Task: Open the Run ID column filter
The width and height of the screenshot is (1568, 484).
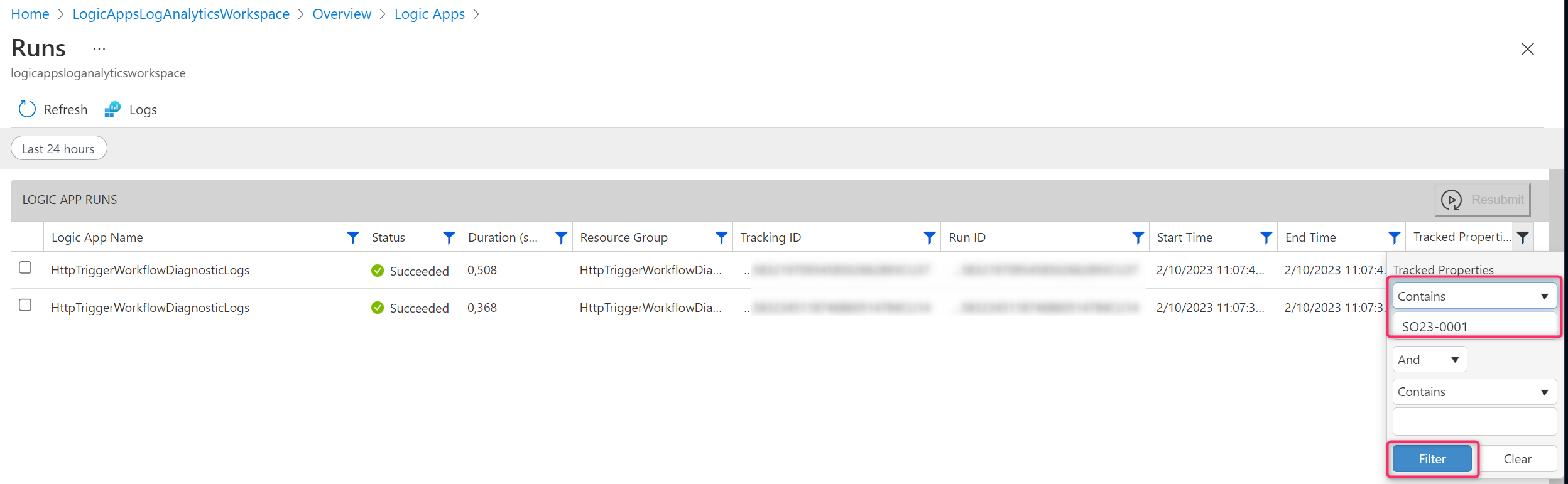Action: click(1138, 237)
